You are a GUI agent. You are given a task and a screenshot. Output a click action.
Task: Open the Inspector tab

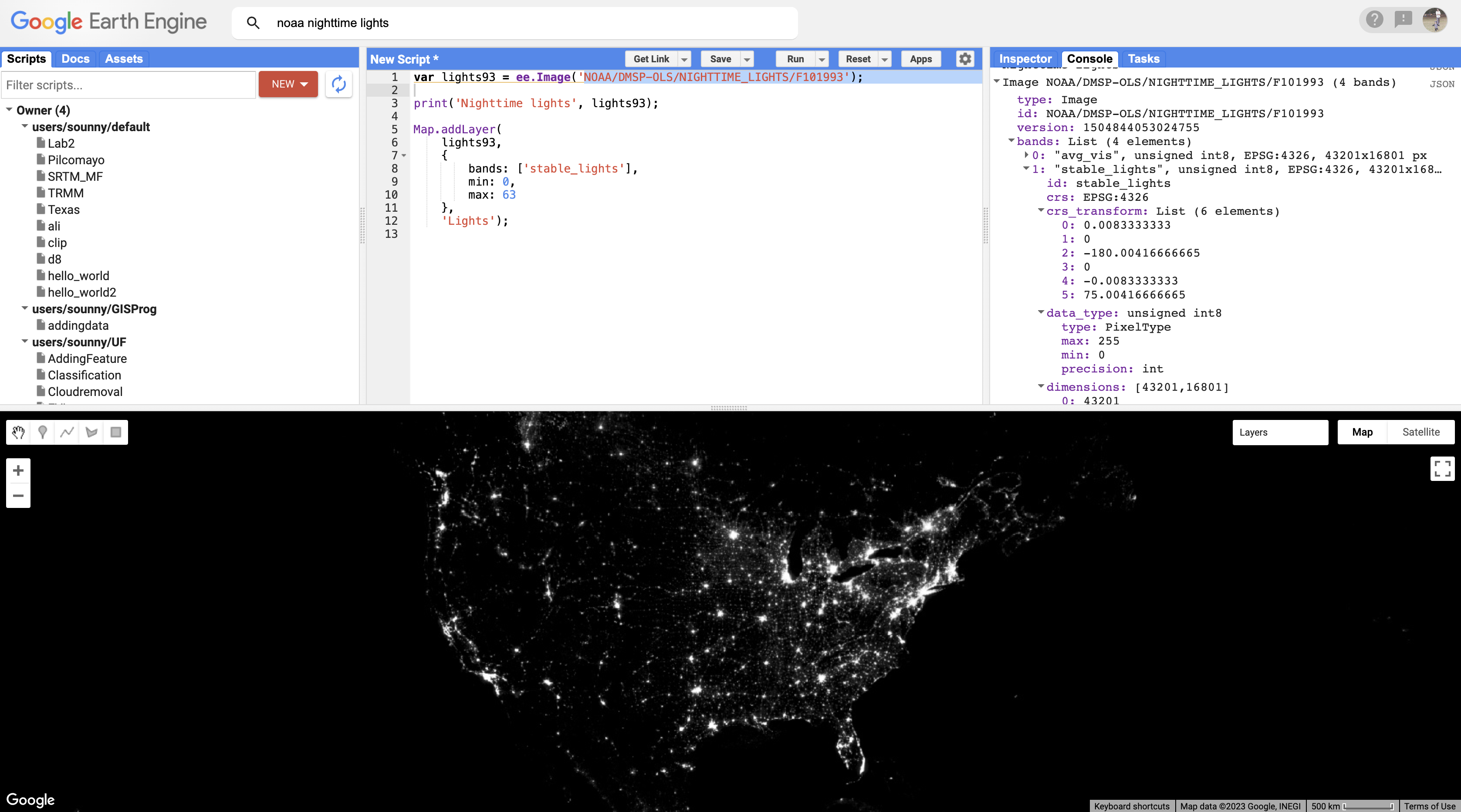coord(1025,58)
